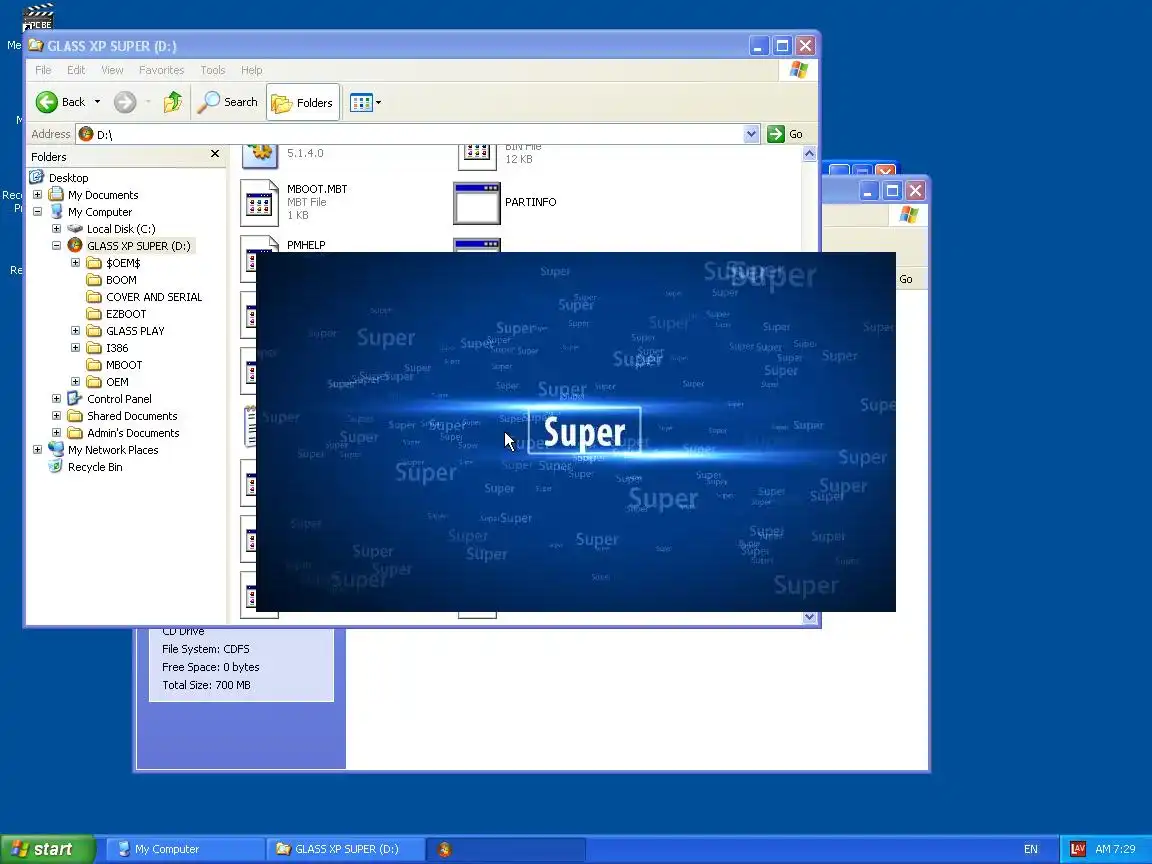
Task: Click the My Network Places icon
Action: tap(56, 449)
